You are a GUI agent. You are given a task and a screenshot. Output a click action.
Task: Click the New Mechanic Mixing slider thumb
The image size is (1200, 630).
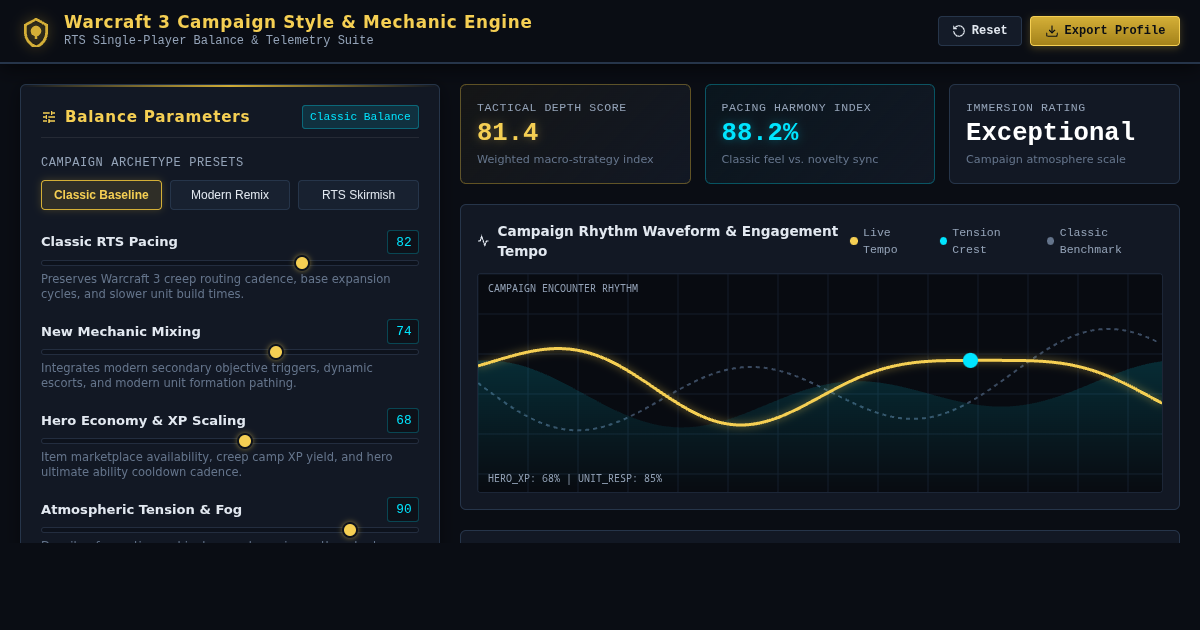tap(276, 352)
